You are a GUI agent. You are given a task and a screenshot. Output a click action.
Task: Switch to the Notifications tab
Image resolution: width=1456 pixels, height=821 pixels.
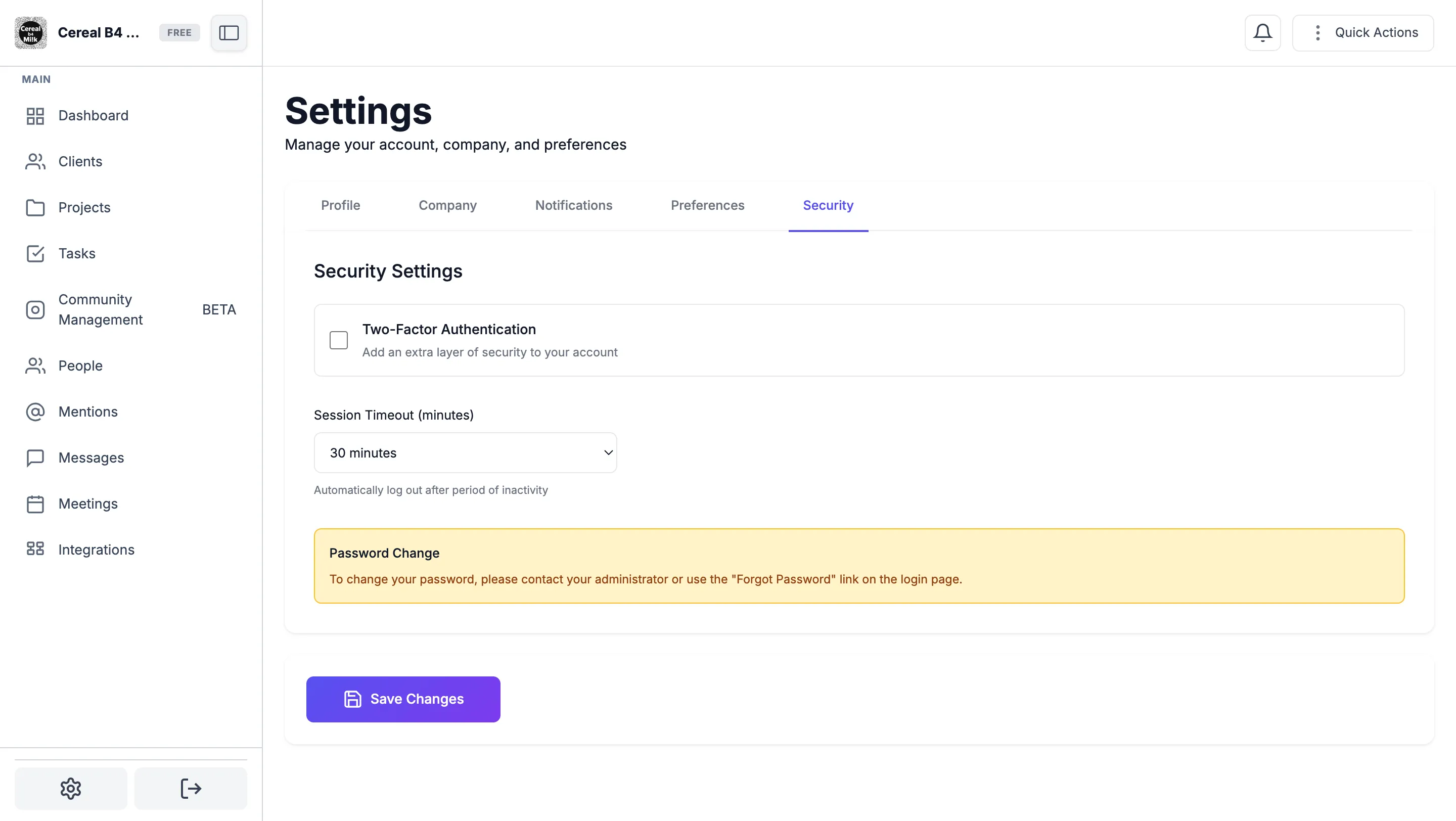coord(573,206)
